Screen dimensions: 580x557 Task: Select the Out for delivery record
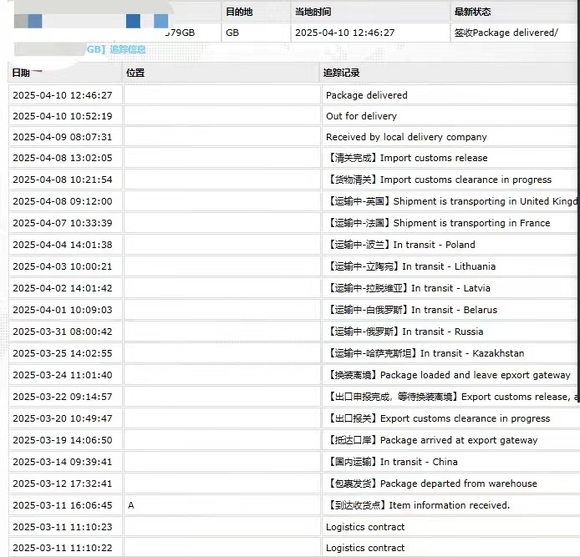pos(361,116)
